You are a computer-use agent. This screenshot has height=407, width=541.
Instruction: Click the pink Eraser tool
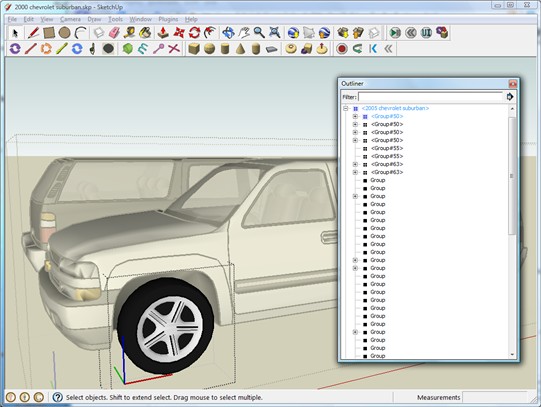[x=114, y=33]
